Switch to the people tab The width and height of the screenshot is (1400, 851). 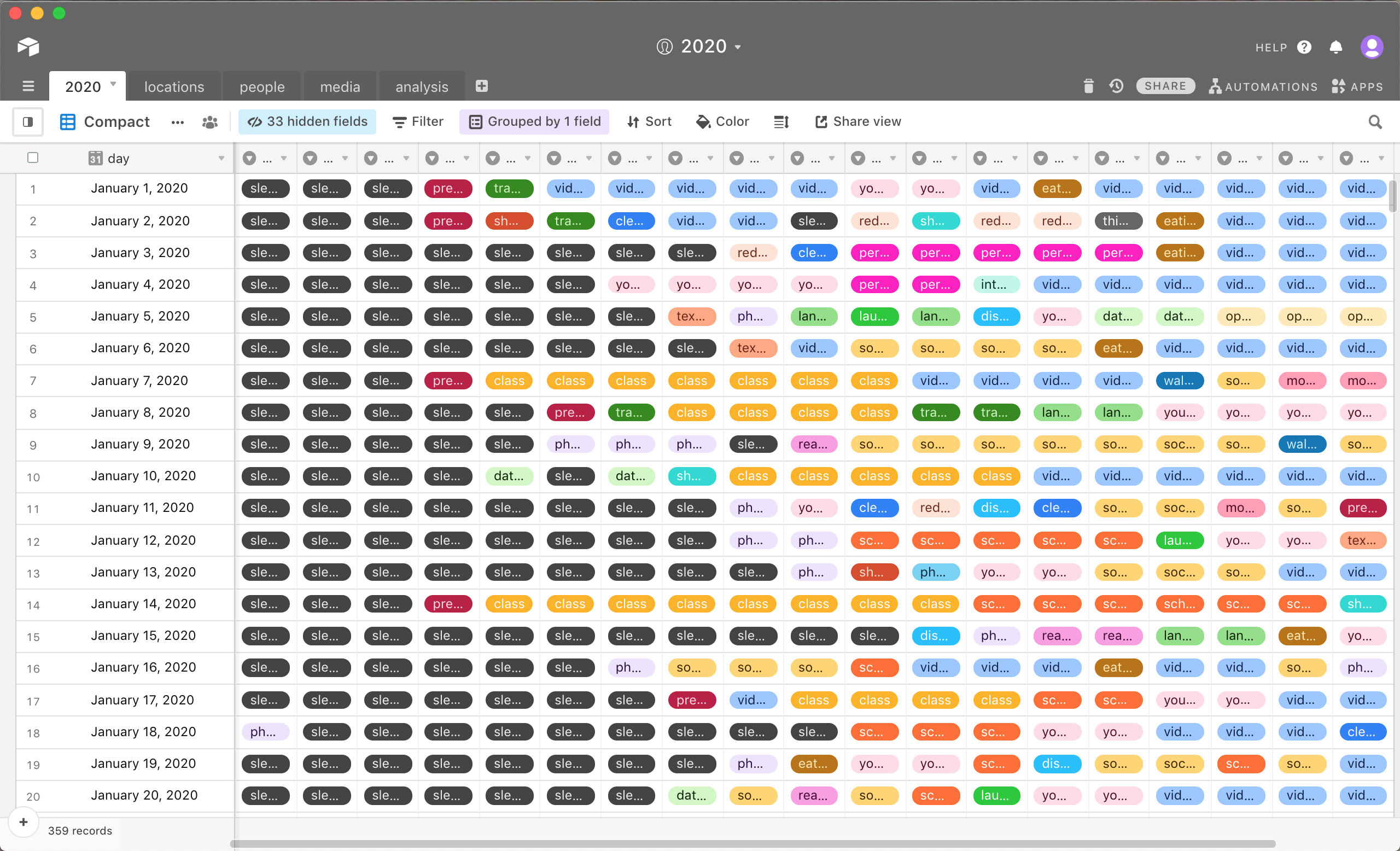[x=262, y=85]
